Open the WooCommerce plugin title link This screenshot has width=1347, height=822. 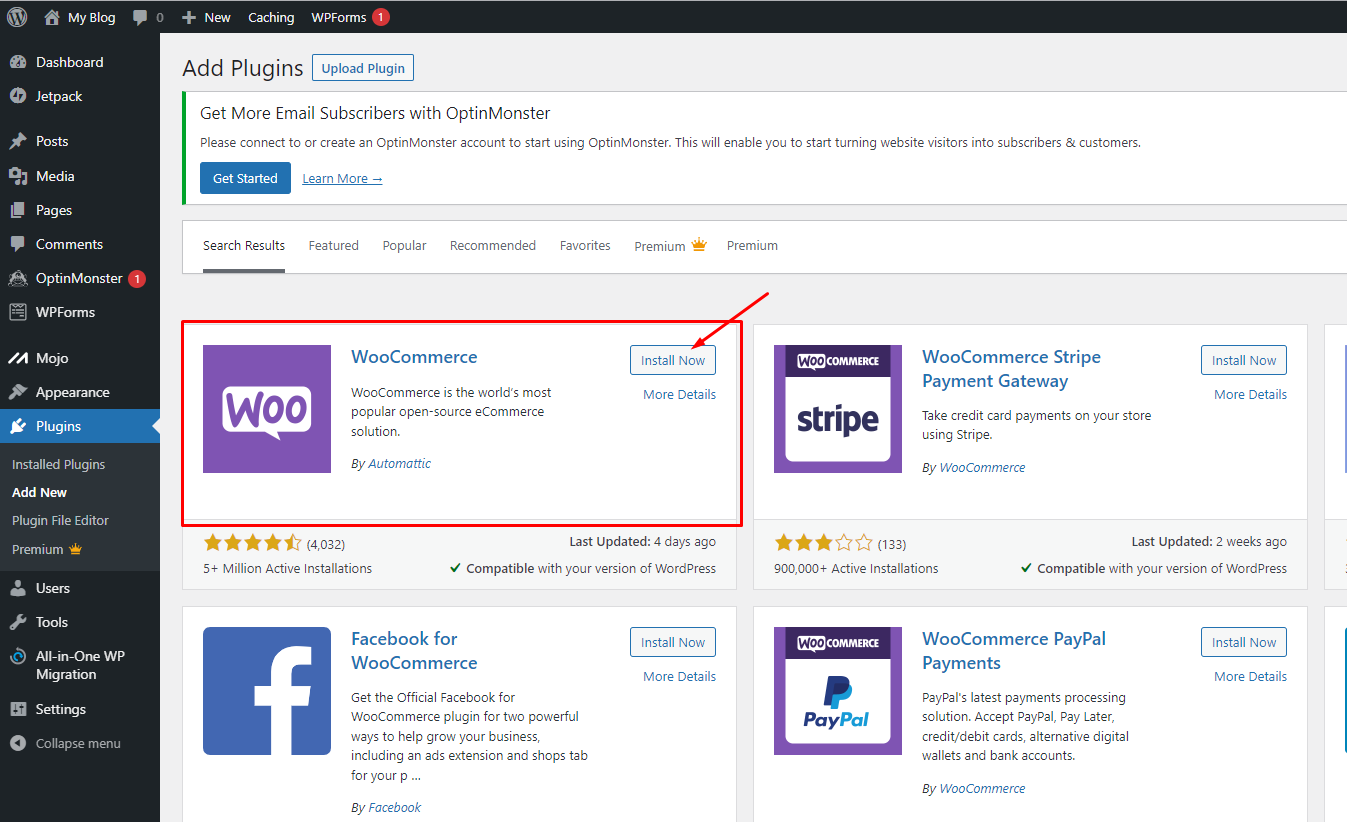(414, 357)
